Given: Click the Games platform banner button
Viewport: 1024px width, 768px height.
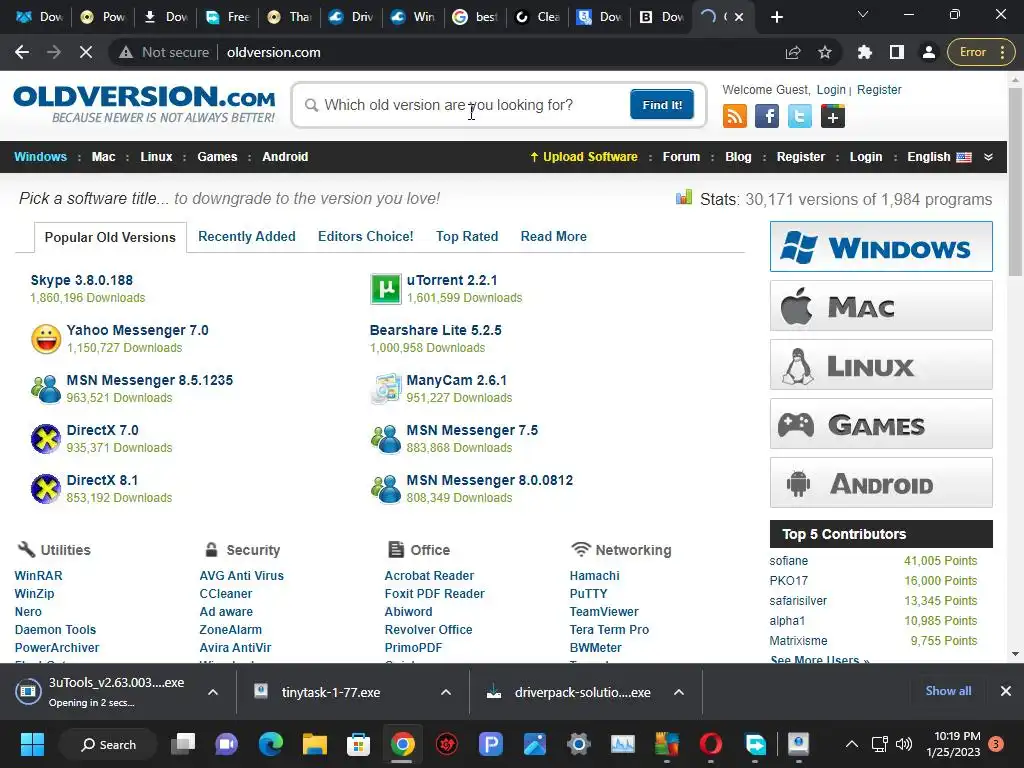Looking at the screenshot, I should (881, 424).
